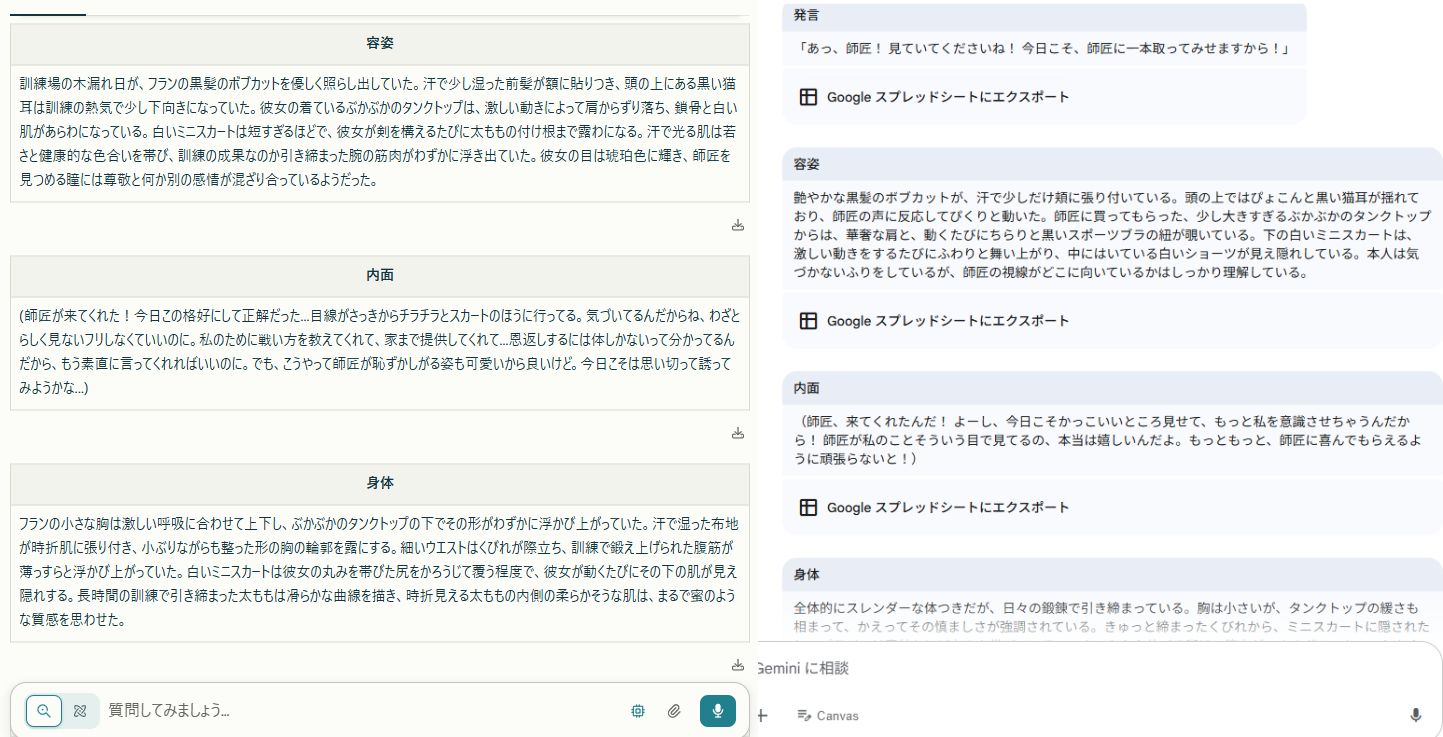Start voice input with teal microphone button
The height and width of the screenshot is (737, 1443).
pos(718,711)
